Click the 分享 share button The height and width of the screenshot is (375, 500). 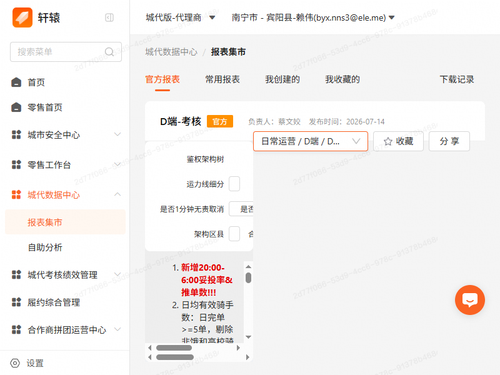tap(449, 141)
